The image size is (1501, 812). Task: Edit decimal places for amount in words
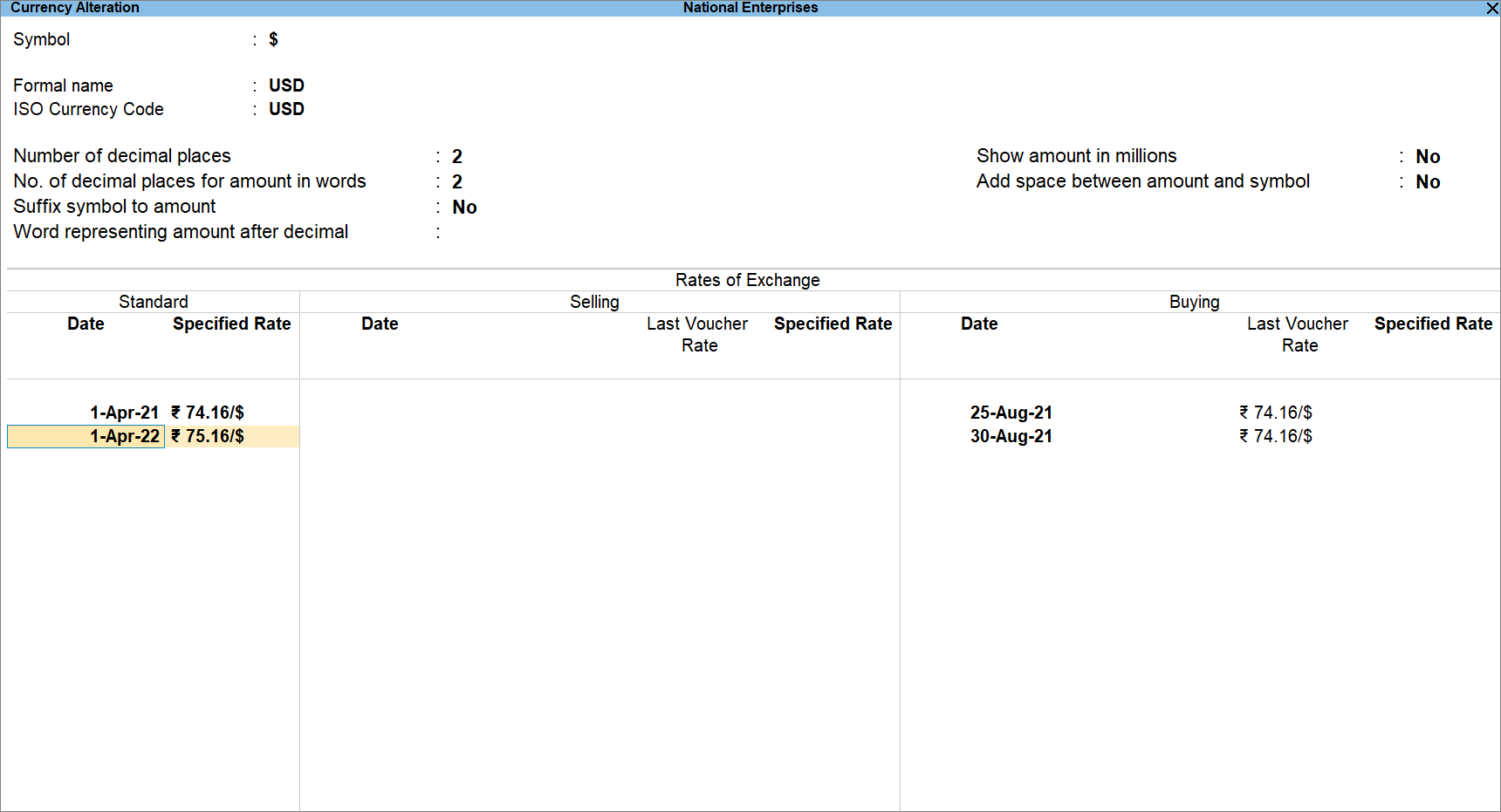[456, 182]
